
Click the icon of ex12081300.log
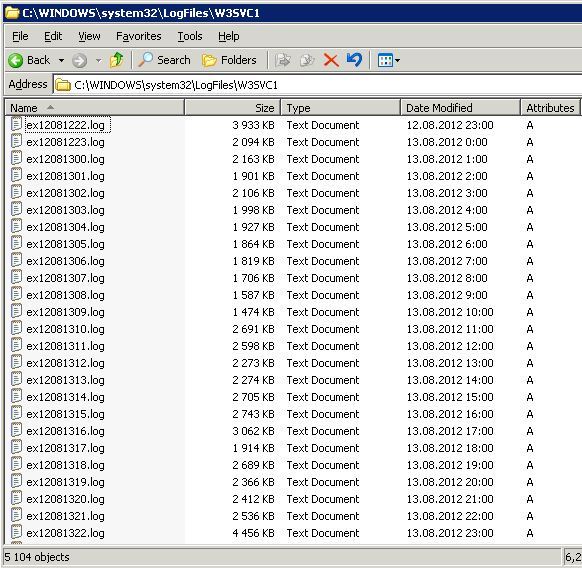[x=16, y=159]
